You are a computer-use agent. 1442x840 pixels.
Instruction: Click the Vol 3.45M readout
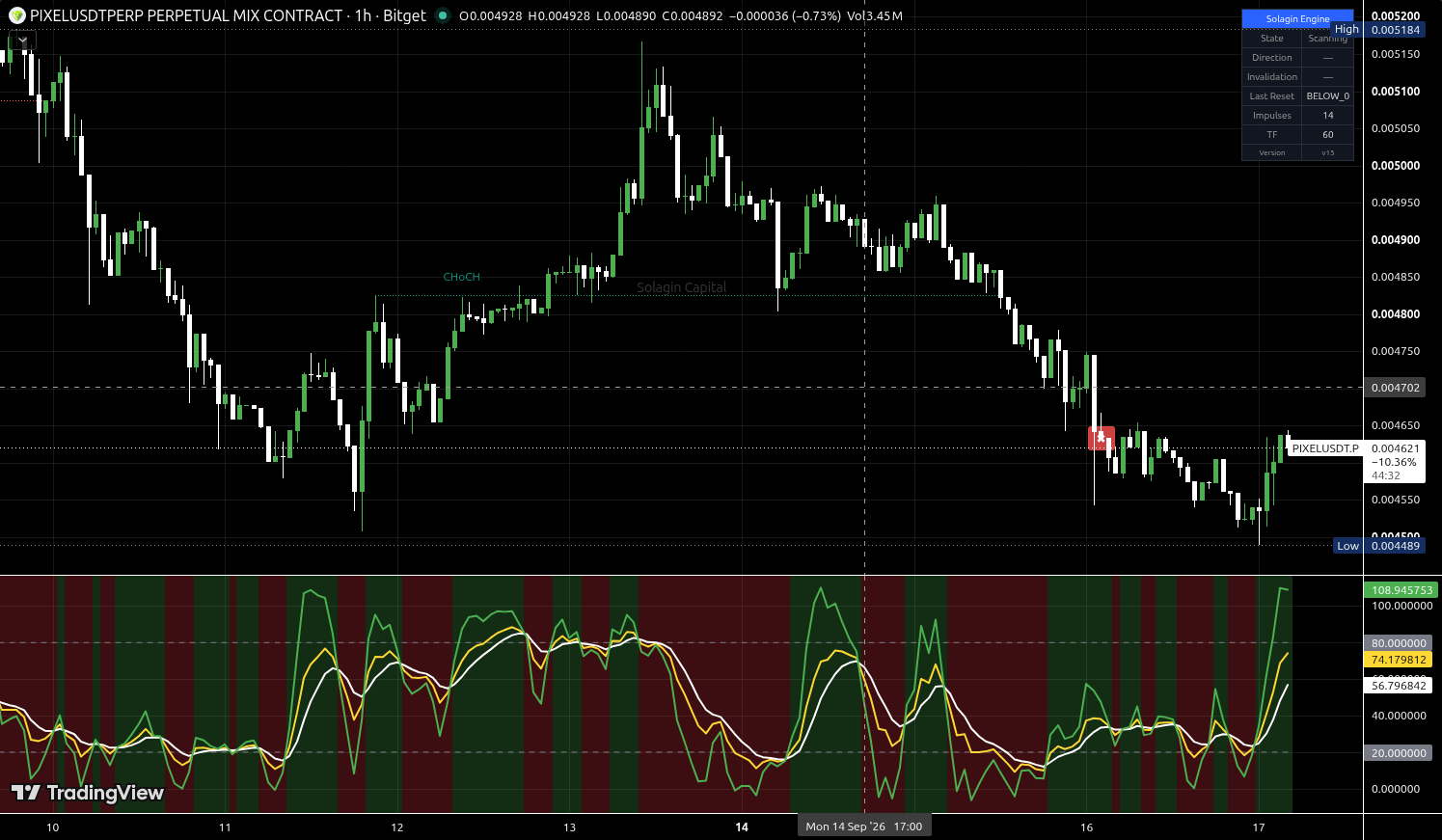point(875,16)
